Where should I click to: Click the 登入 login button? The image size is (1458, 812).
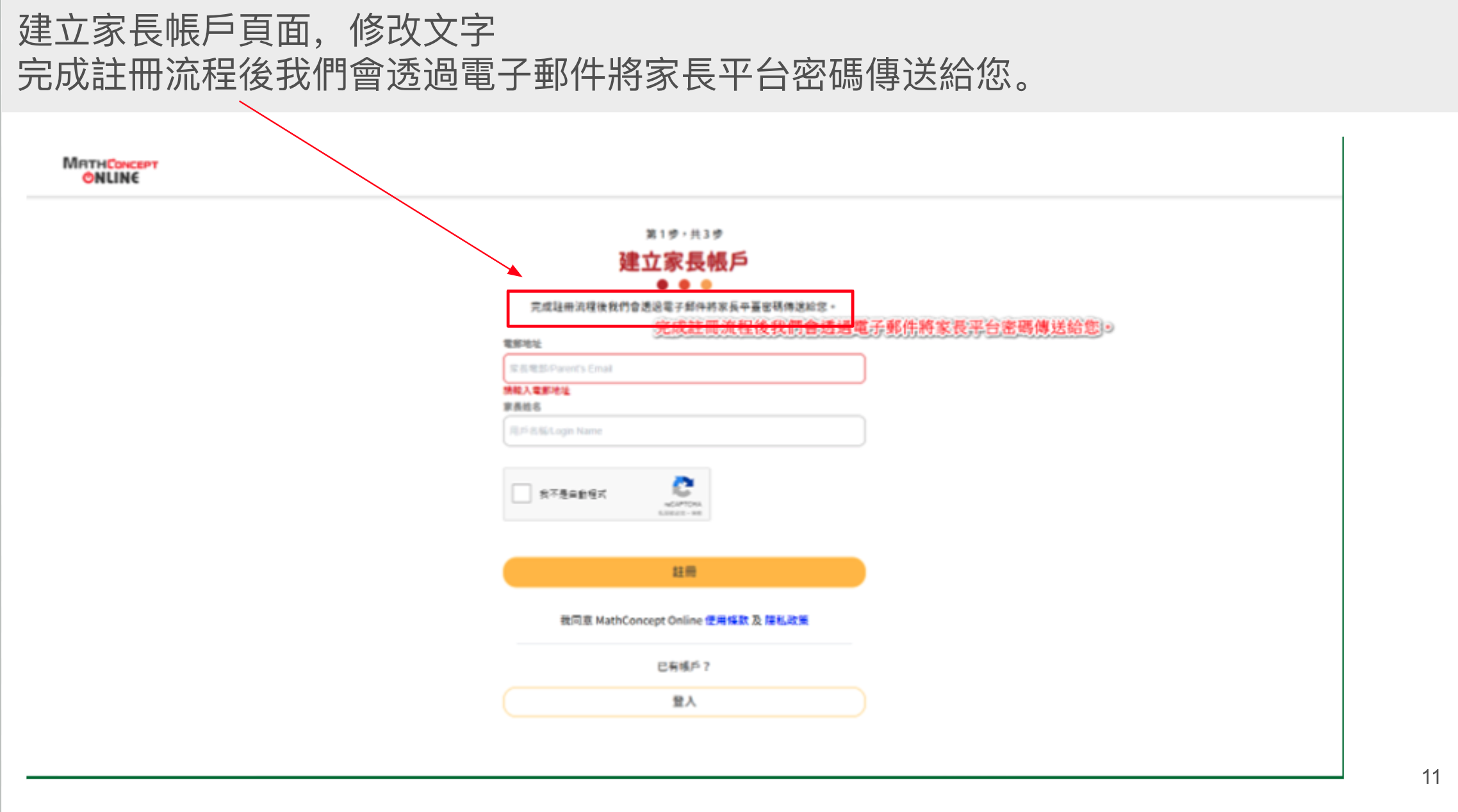684,702
